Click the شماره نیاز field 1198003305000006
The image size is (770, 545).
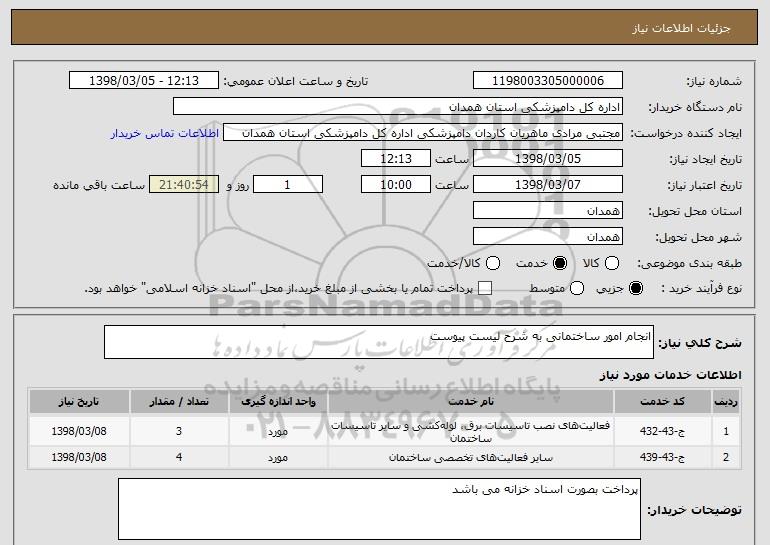coord(548,81)
